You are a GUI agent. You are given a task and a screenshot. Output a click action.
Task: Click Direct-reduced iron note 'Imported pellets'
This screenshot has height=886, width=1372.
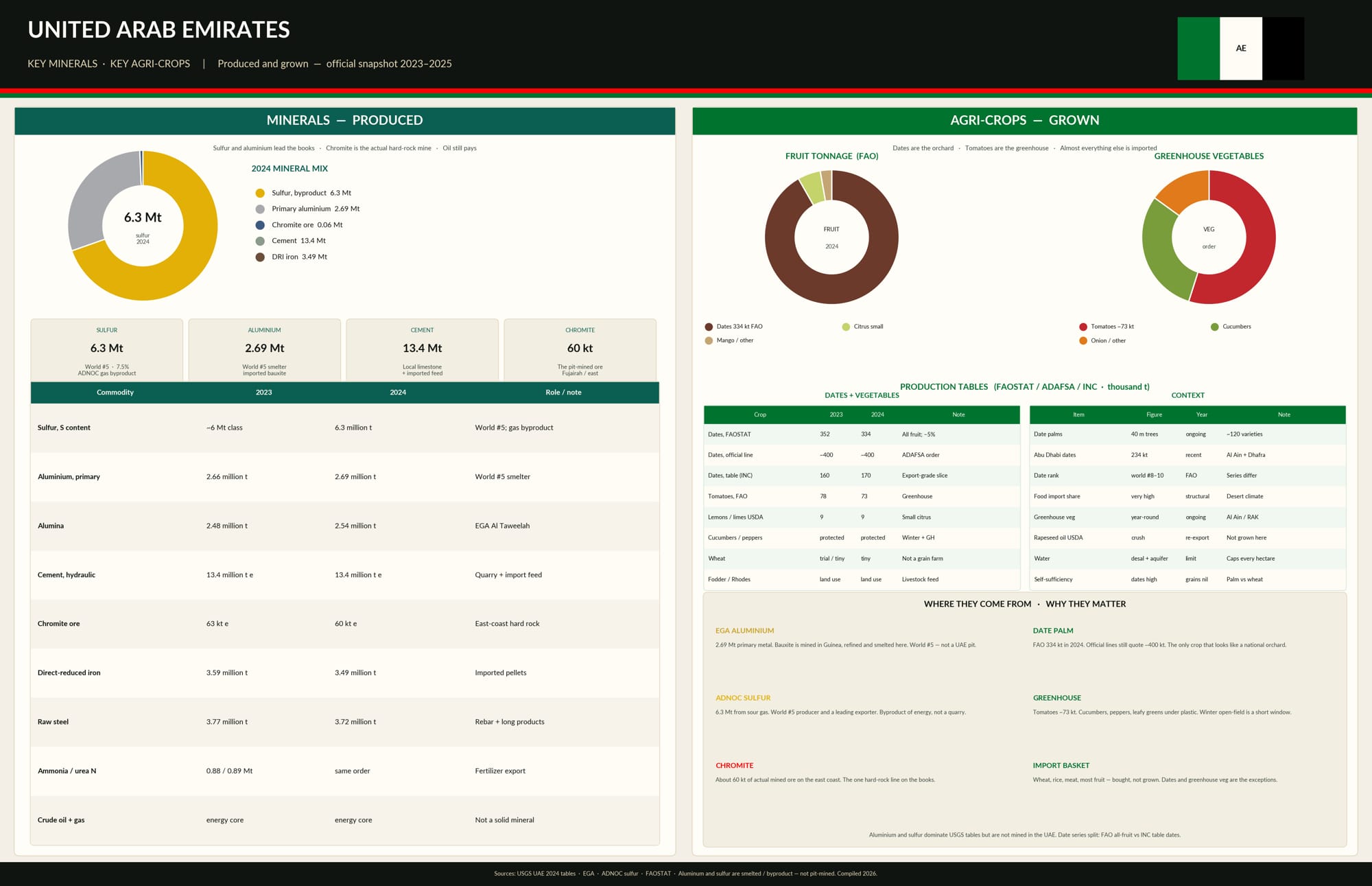click(501, 673)
